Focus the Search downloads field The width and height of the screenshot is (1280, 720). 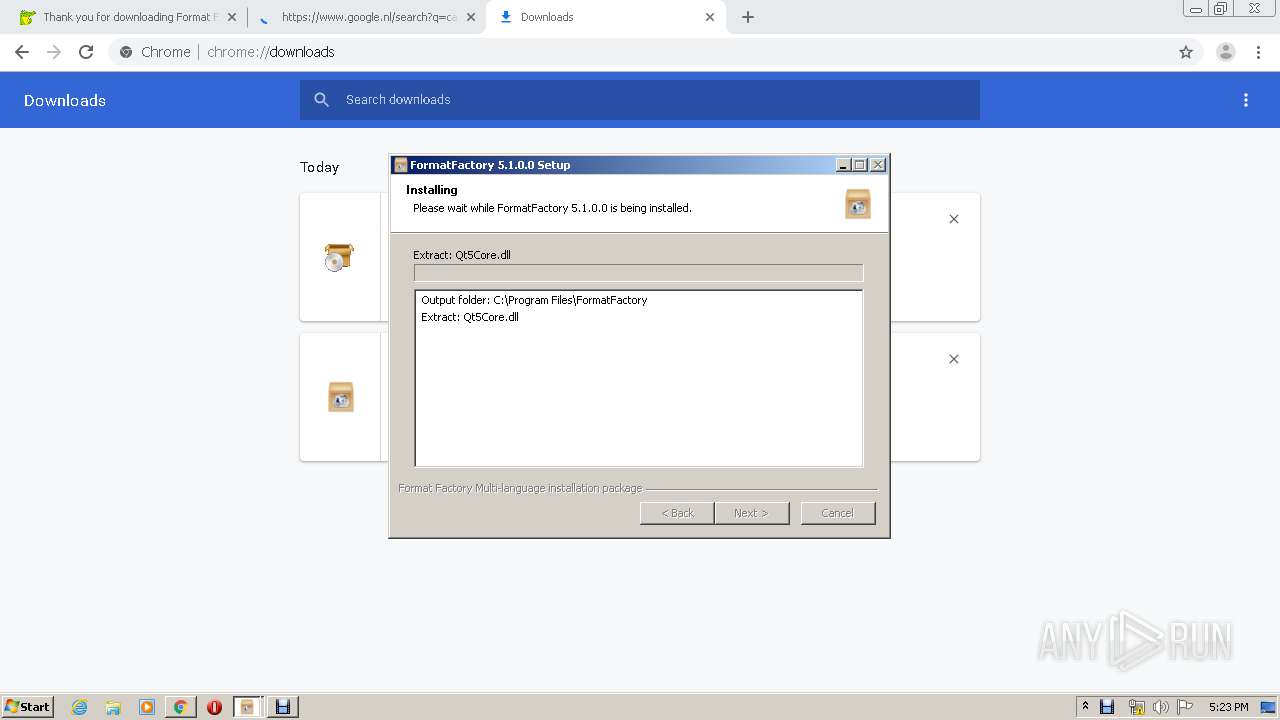pyautogui.click(x=640, y=100)
